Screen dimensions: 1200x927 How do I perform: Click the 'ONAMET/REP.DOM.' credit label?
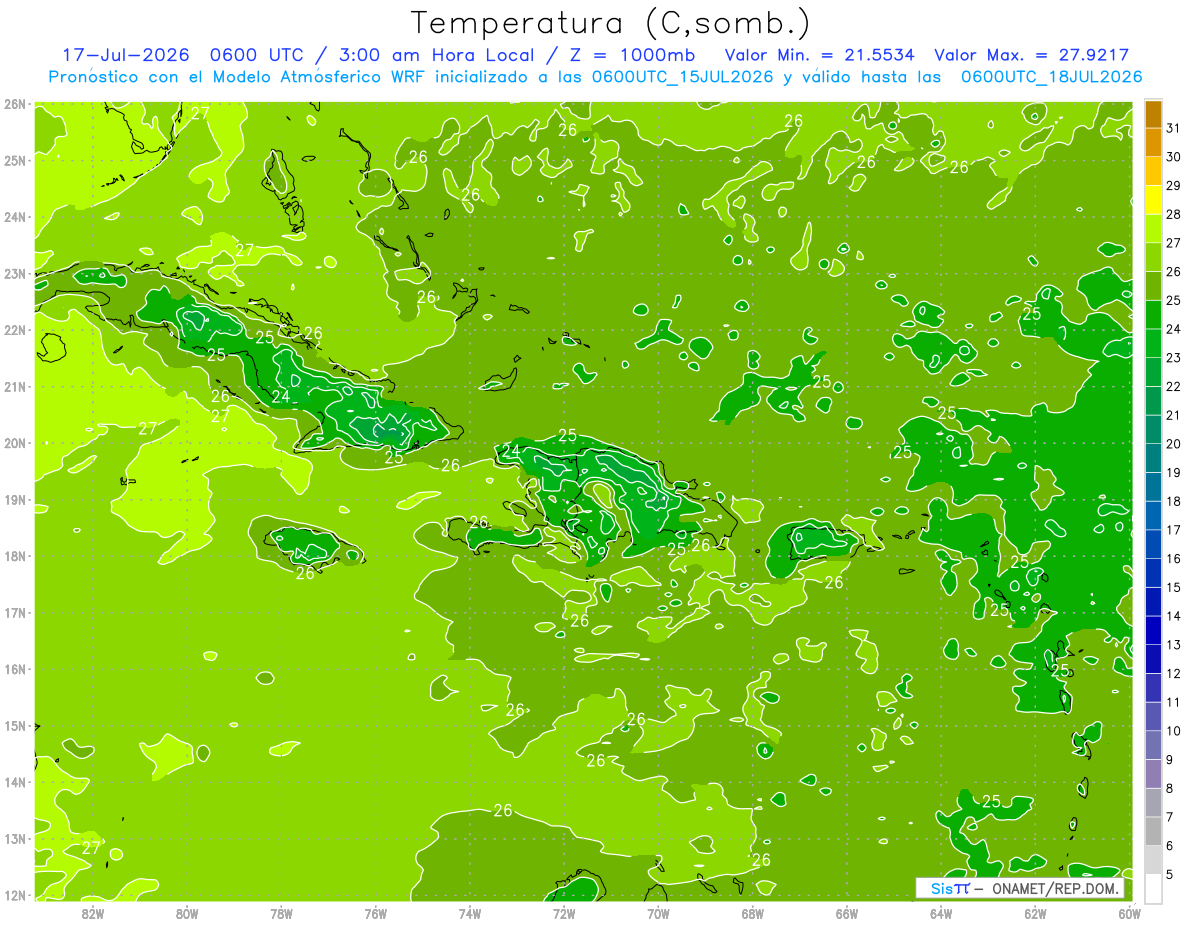coord(1055,889)
